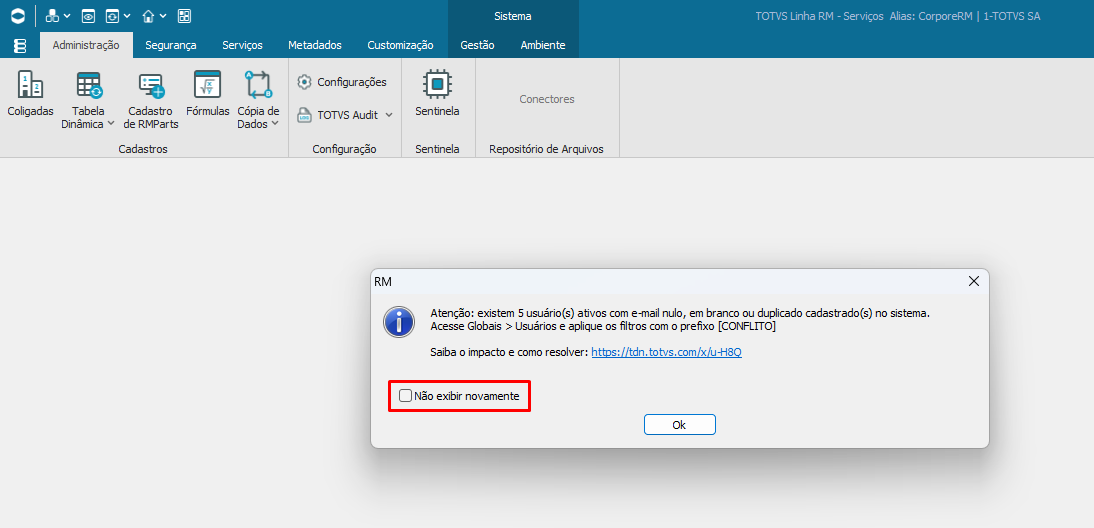Open Configurações gear item

point(342,82)
